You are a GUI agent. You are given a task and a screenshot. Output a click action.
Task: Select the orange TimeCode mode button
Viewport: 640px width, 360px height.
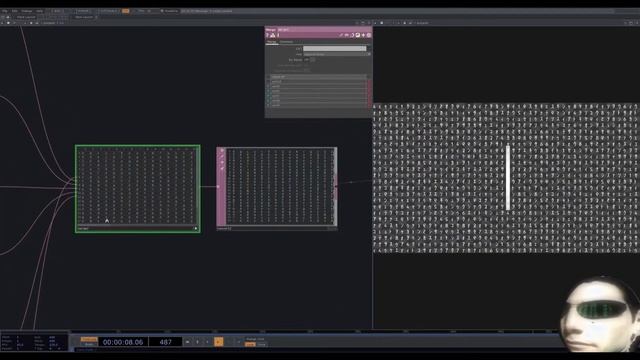(x=89, y=339)
